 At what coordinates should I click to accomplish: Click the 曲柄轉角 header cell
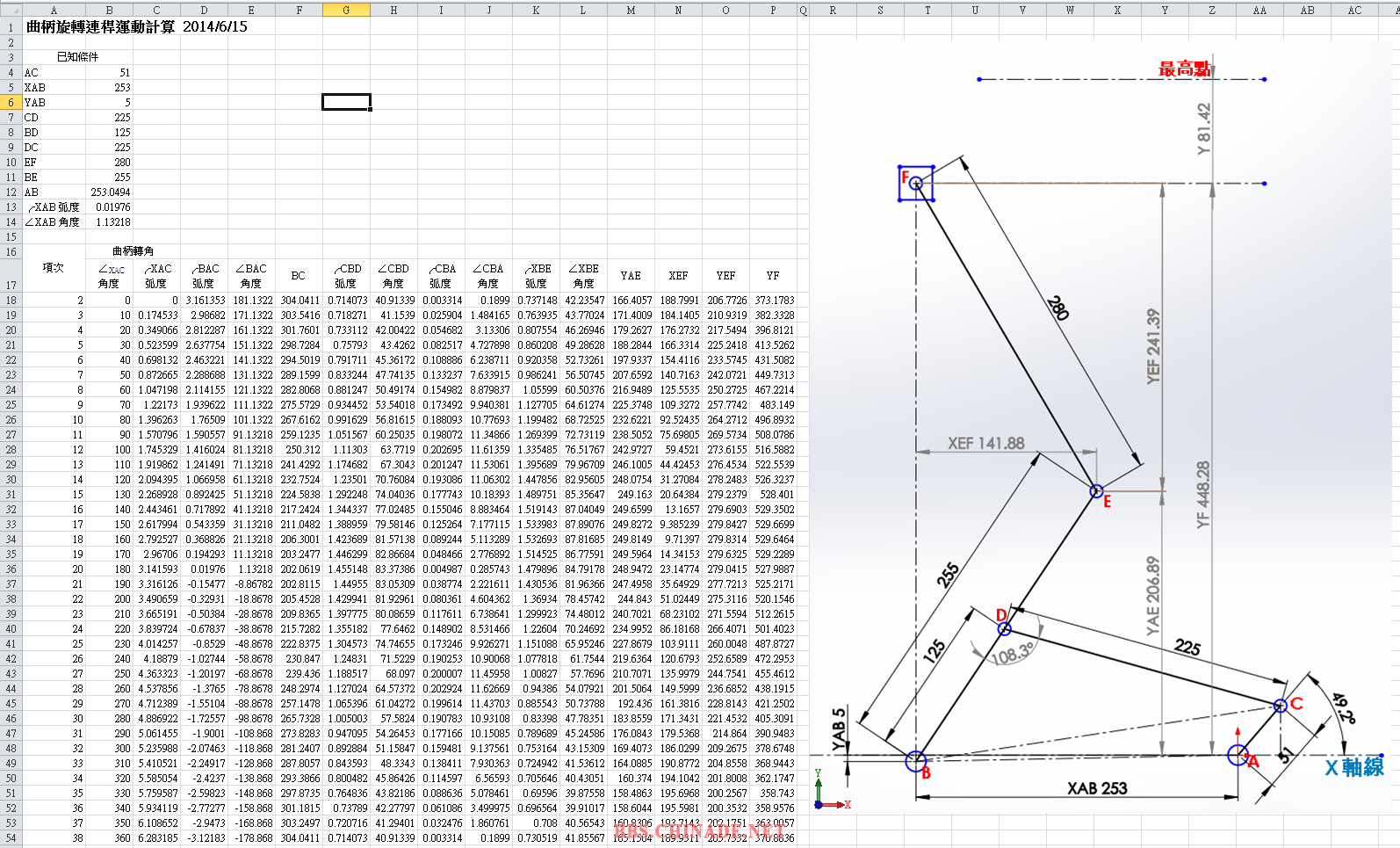coord(133,251)
